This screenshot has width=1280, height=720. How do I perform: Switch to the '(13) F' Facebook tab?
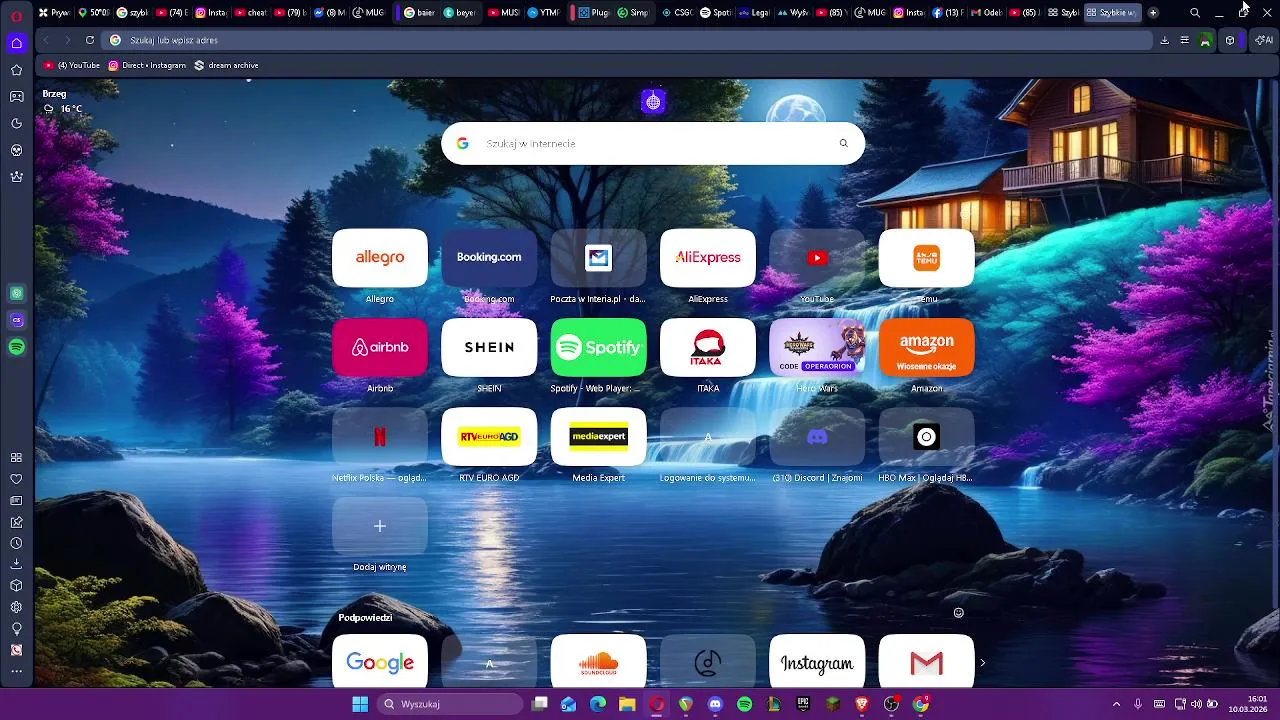click(950, 13)
